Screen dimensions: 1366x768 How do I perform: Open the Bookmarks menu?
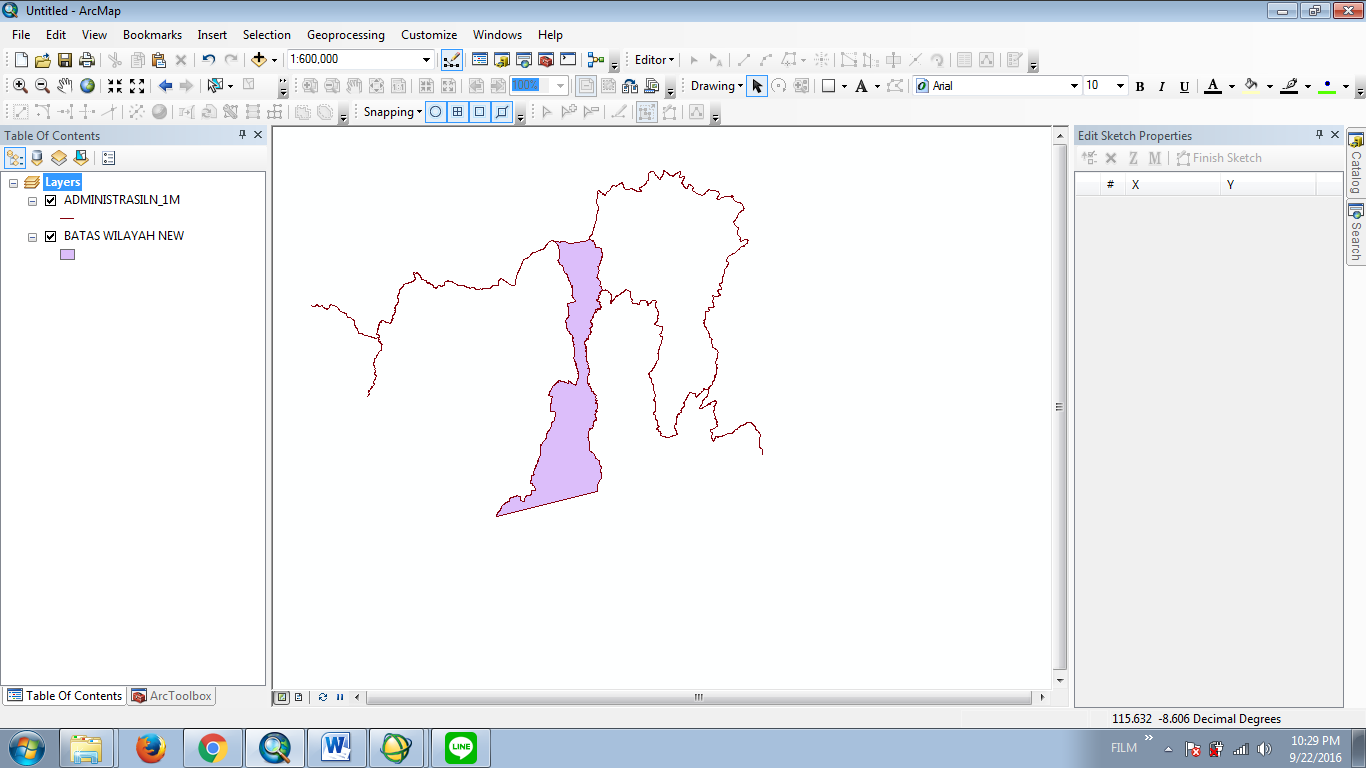[x=152, y=35]
